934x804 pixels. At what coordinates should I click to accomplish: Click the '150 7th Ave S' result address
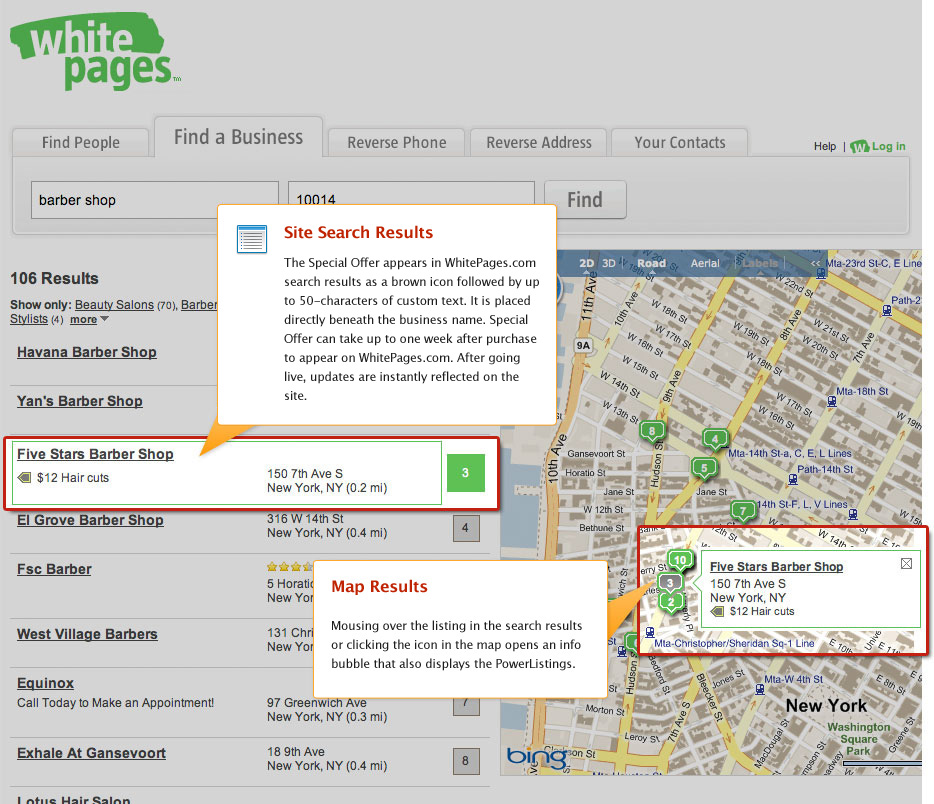tap(305, 473)
